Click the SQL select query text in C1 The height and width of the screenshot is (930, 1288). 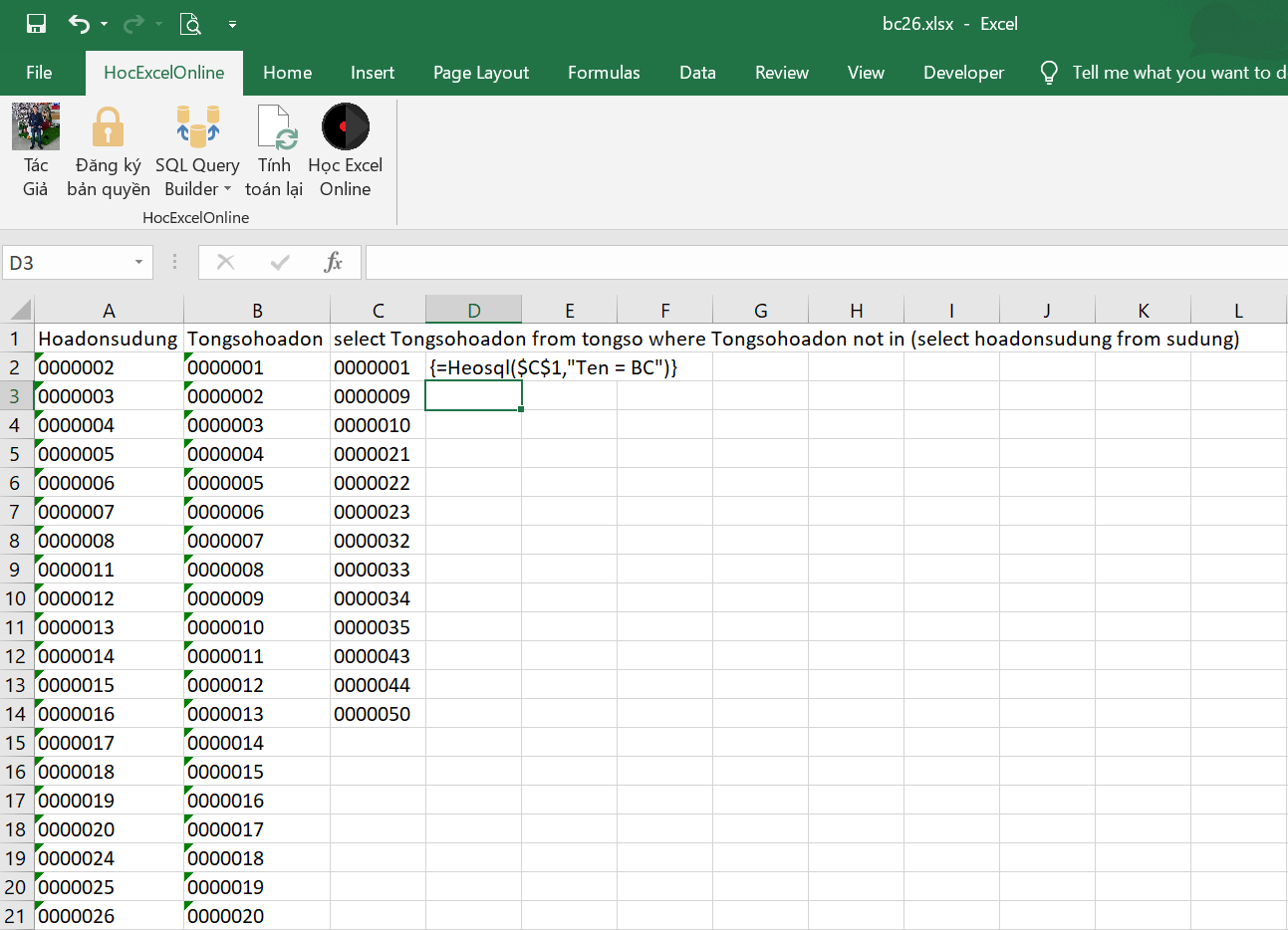coord(787,339)
